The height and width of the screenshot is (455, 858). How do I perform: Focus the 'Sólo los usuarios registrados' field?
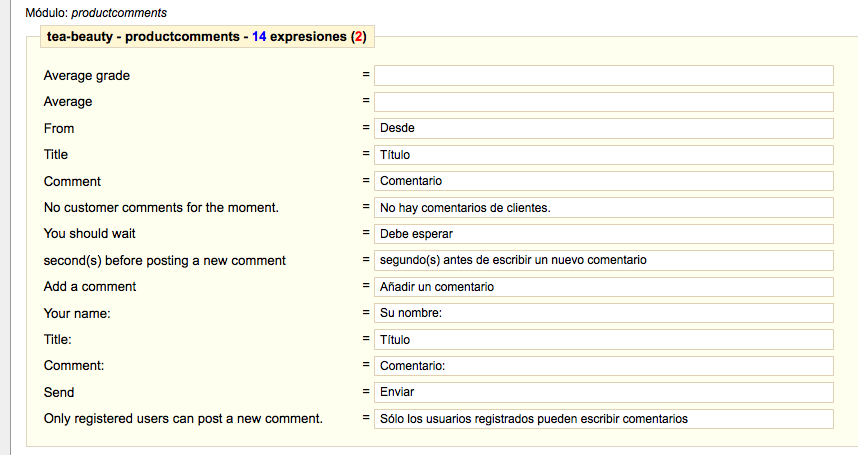(x=603, y=419)
